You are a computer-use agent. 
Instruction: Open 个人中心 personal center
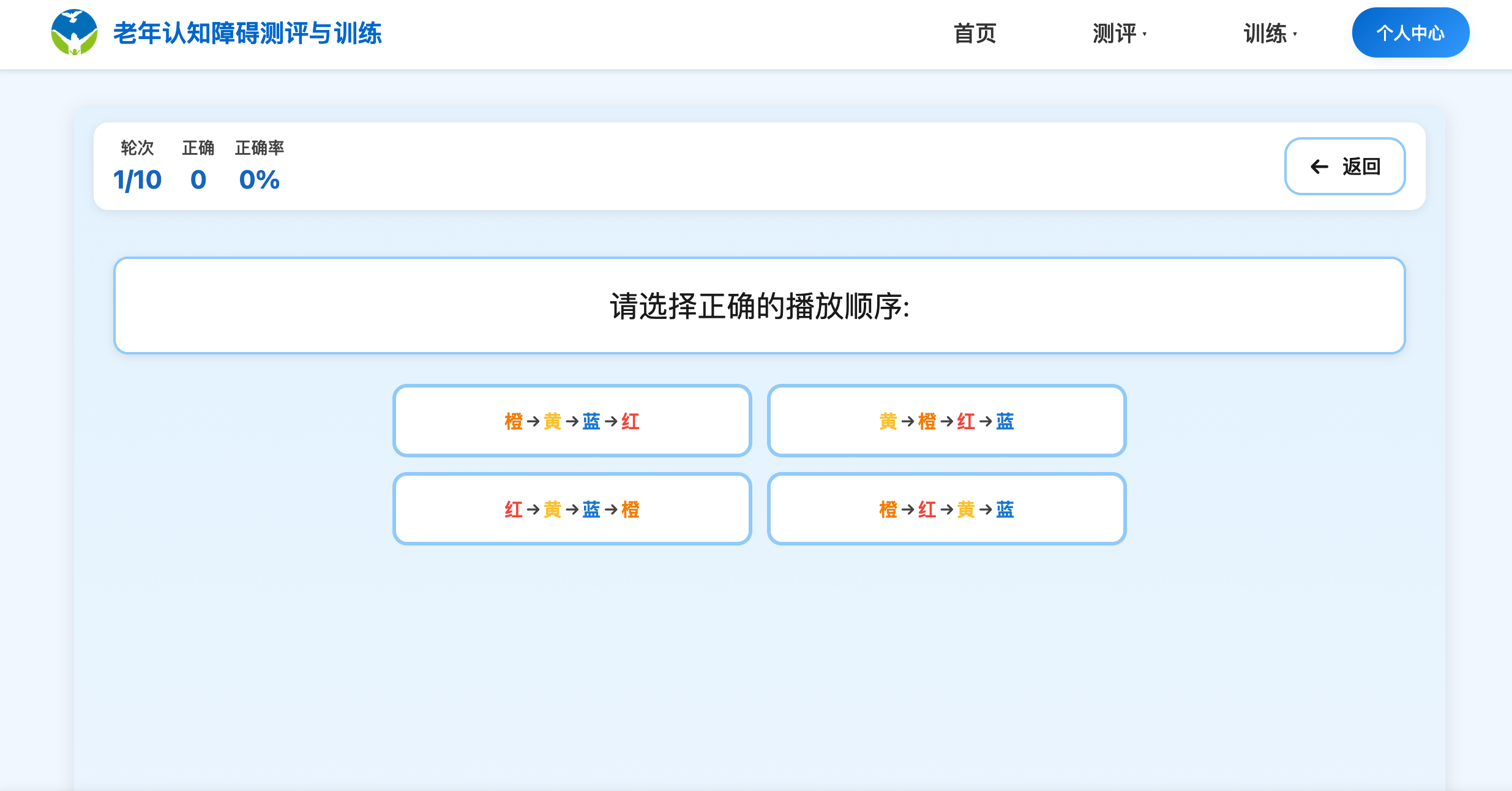1410,33
